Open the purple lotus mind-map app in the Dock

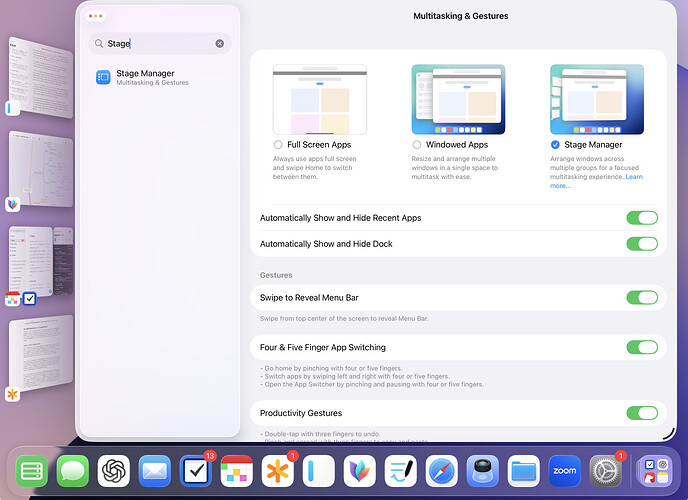click(360, 471)
